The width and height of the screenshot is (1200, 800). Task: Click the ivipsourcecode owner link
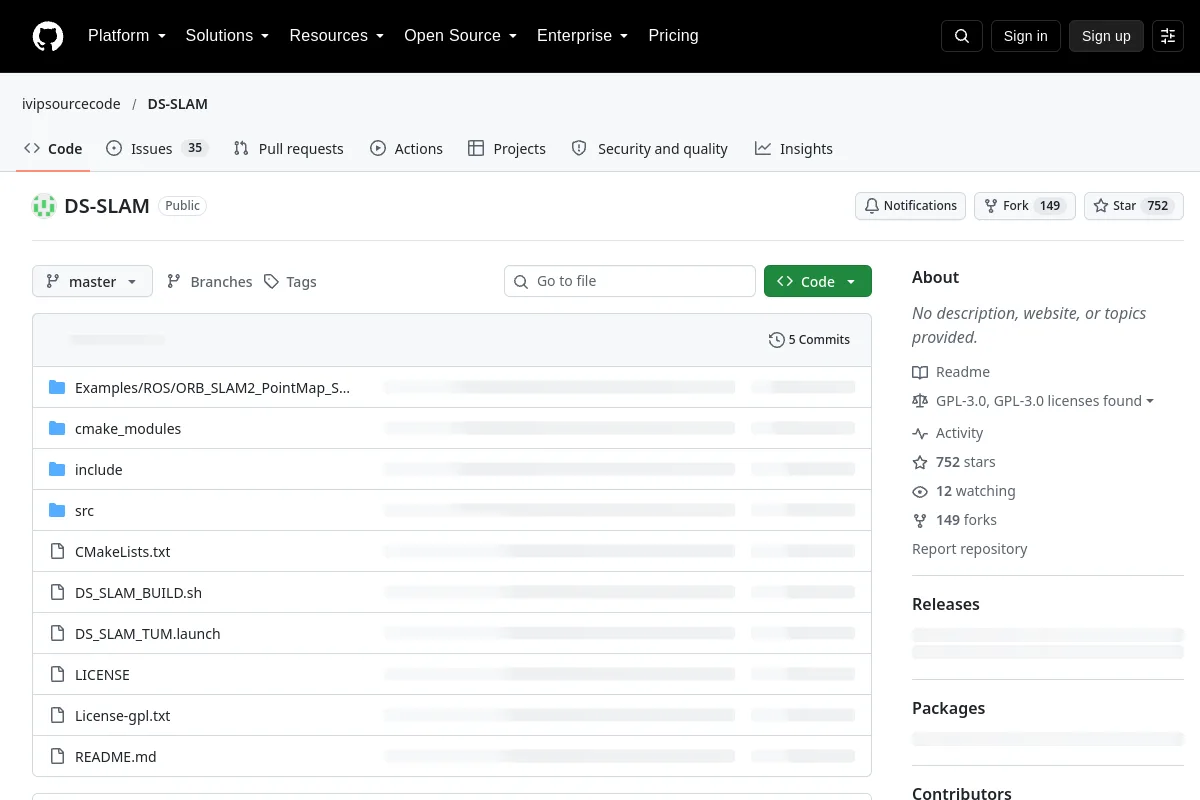click(x=71, y=104)
